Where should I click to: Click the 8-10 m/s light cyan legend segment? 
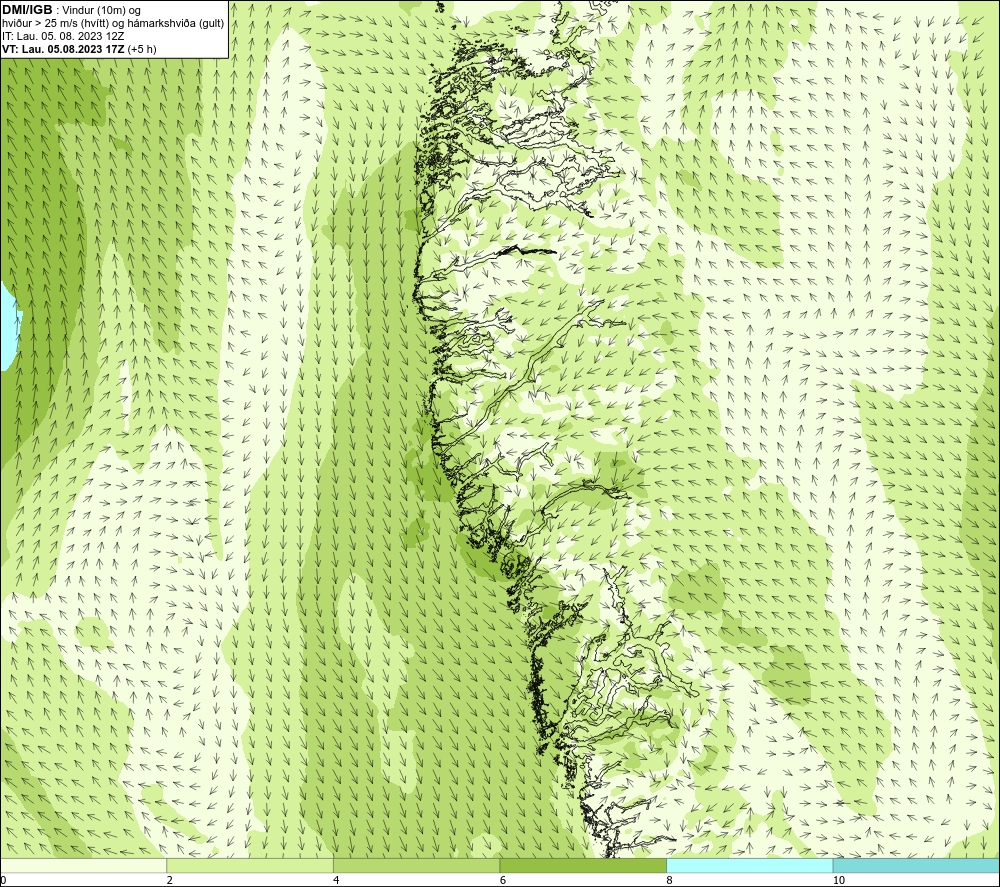(749, 865)
